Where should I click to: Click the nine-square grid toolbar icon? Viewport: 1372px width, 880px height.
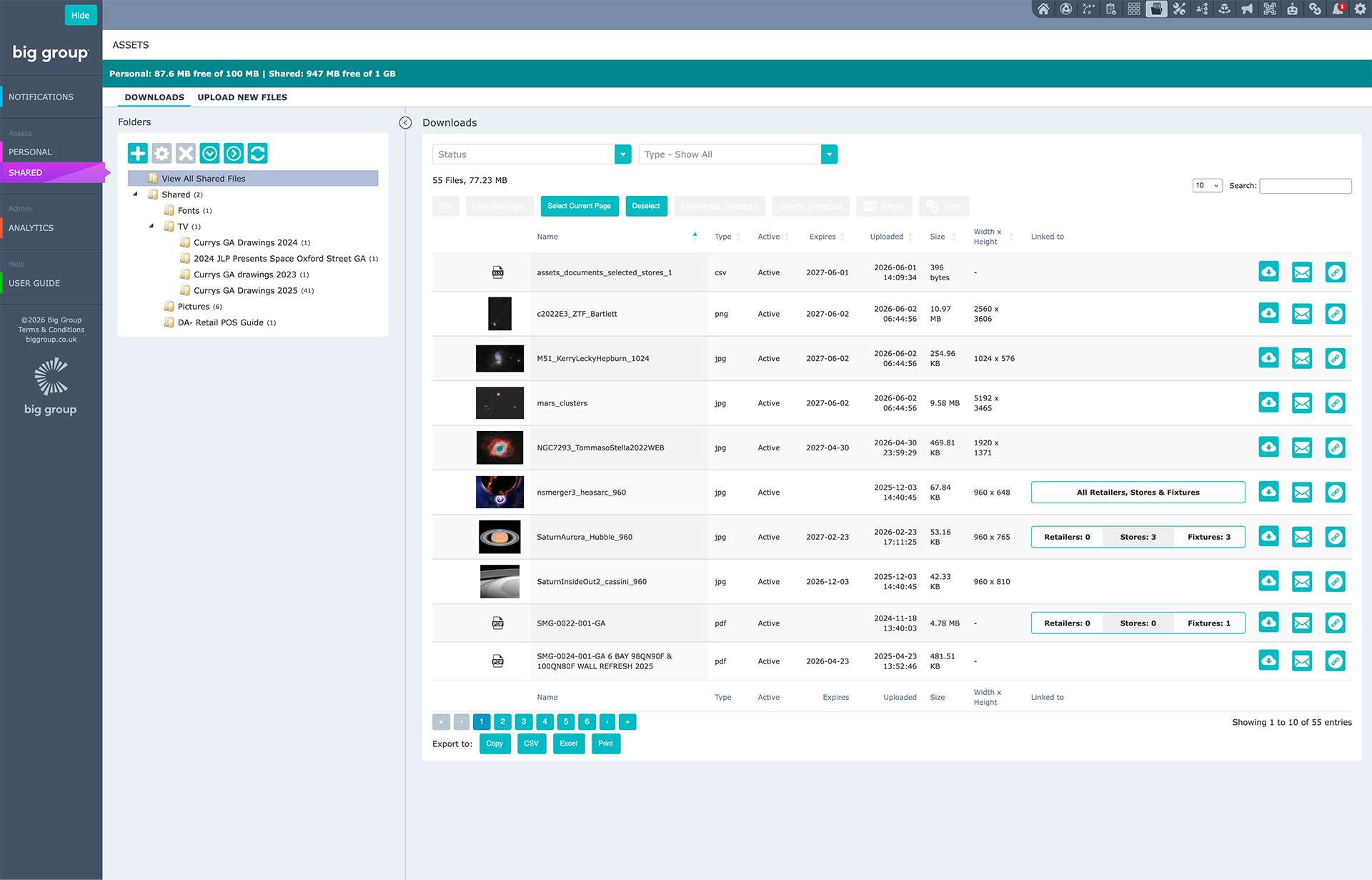(1134, 9)
